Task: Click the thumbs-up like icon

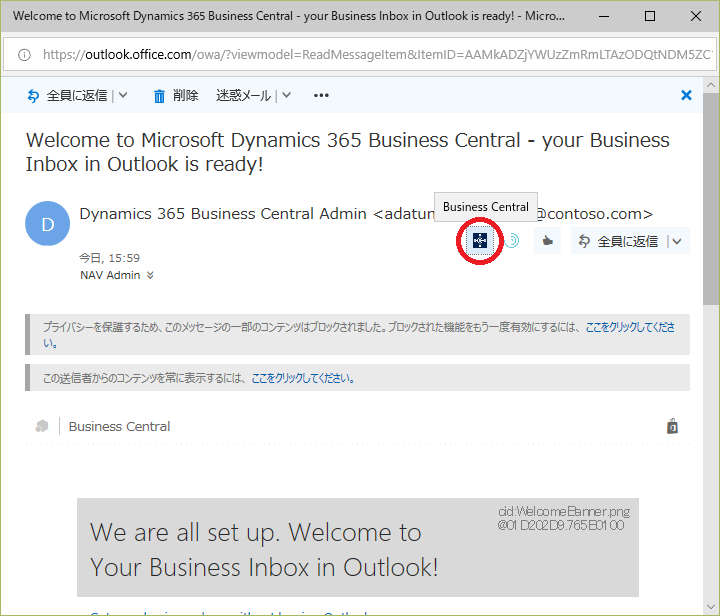Action: pos(547,241)
